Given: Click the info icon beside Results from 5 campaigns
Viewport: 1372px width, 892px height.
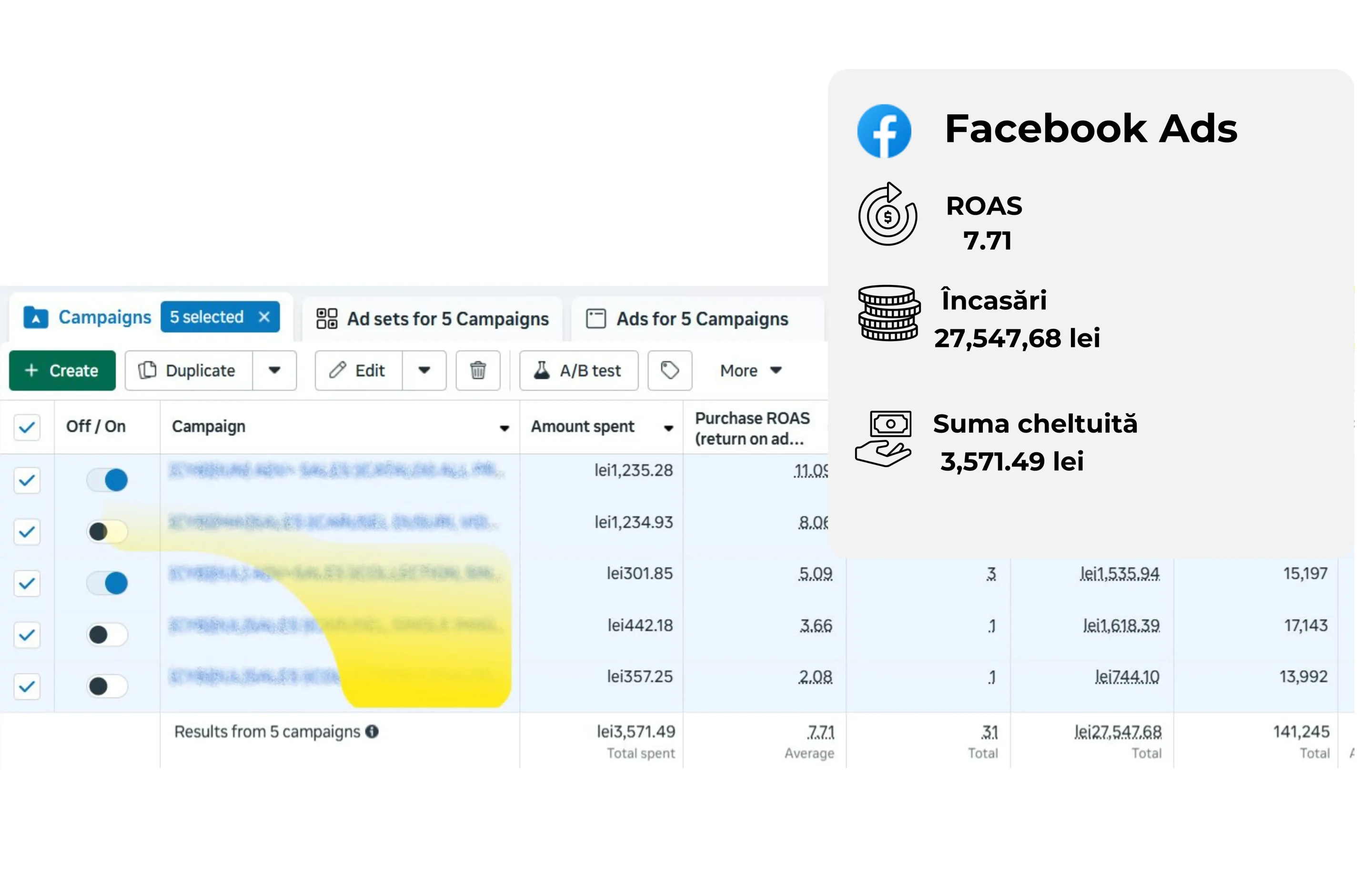Looking at the screenshot, I should 372,731.
